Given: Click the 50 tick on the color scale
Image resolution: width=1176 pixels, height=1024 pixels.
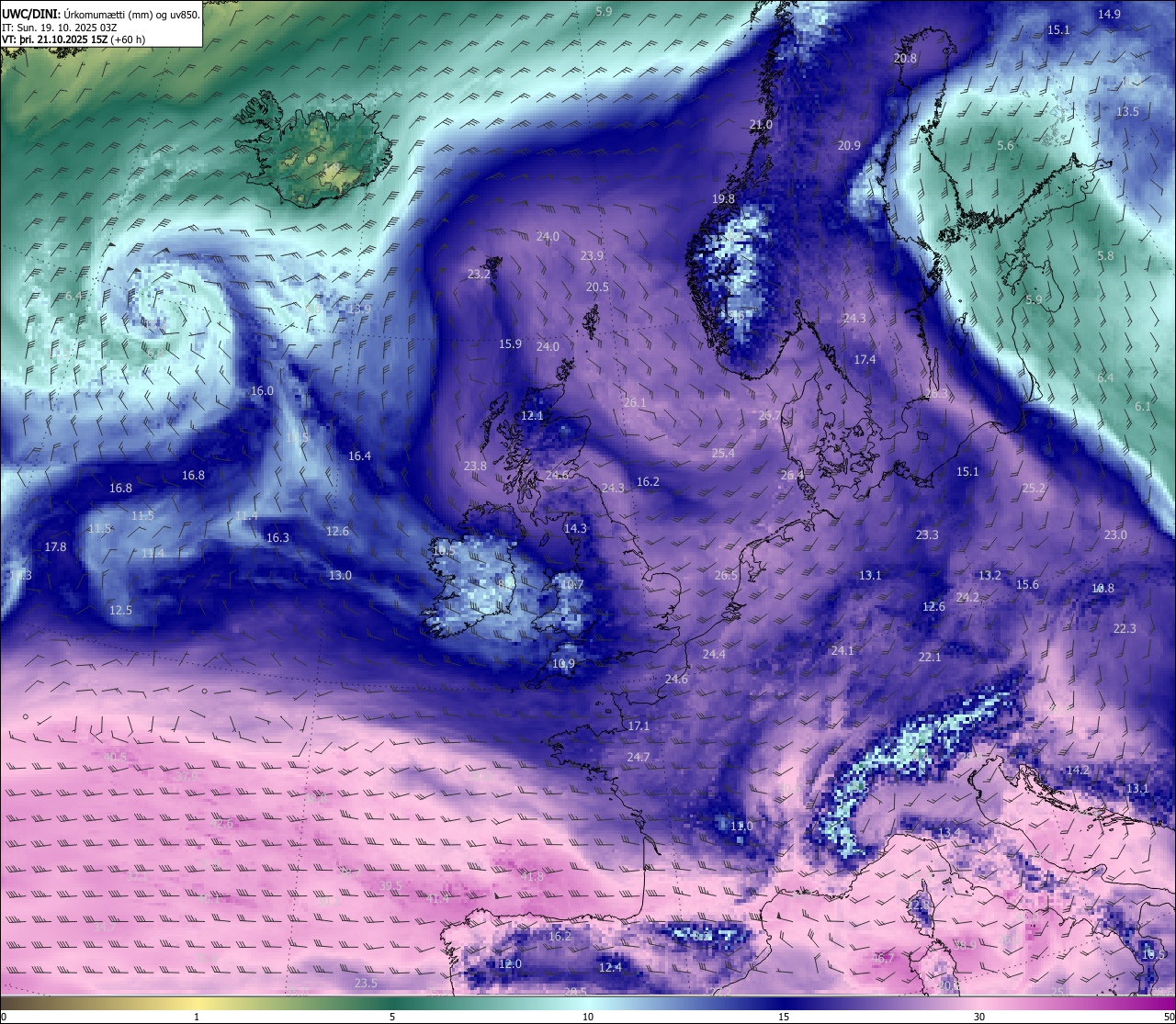Looking at the screenshot, I should point(1169,1017).
